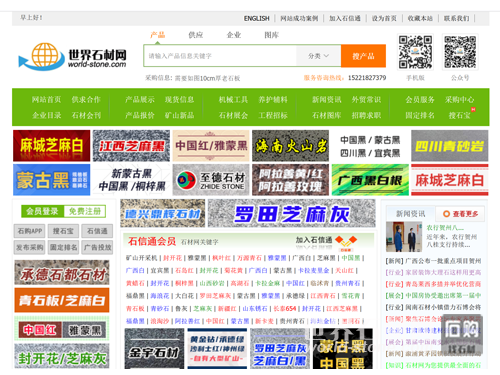Click the product keyword search field
The height and width of the screenshot is (375, 500).
pos(220,56)
